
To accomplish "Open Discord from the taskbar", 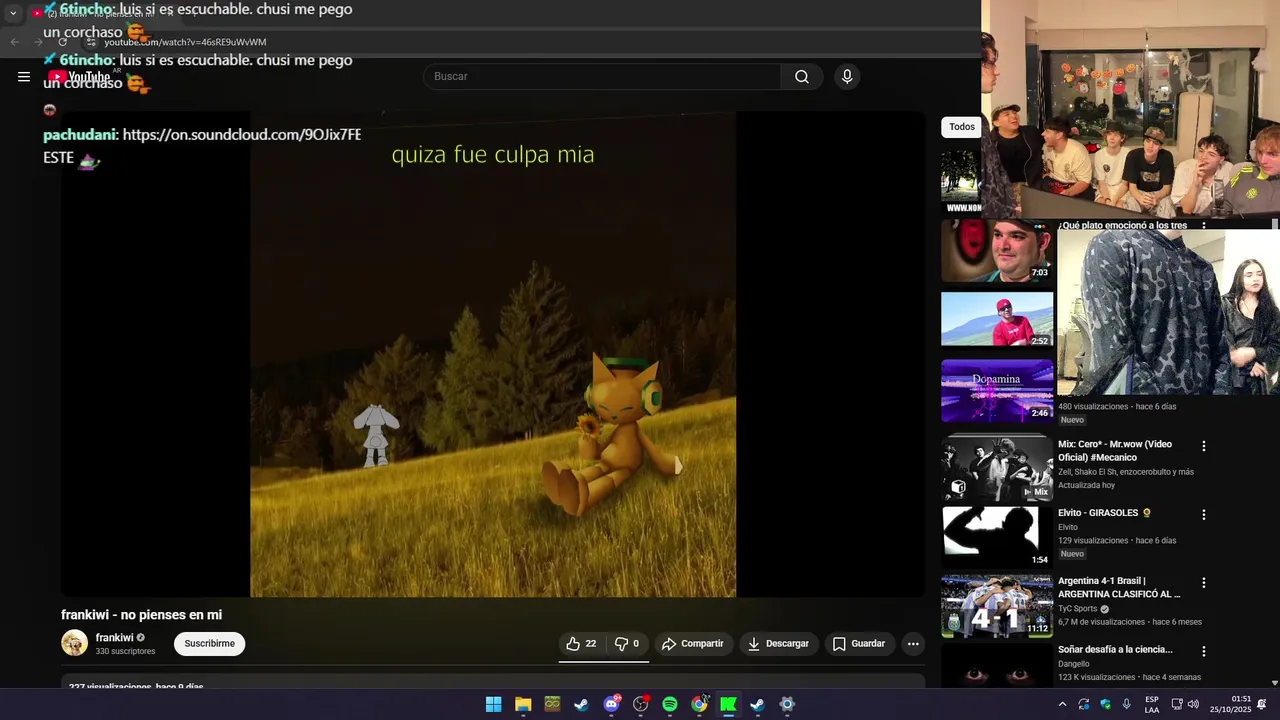I will pyautogui.click(x=611, y=704).
